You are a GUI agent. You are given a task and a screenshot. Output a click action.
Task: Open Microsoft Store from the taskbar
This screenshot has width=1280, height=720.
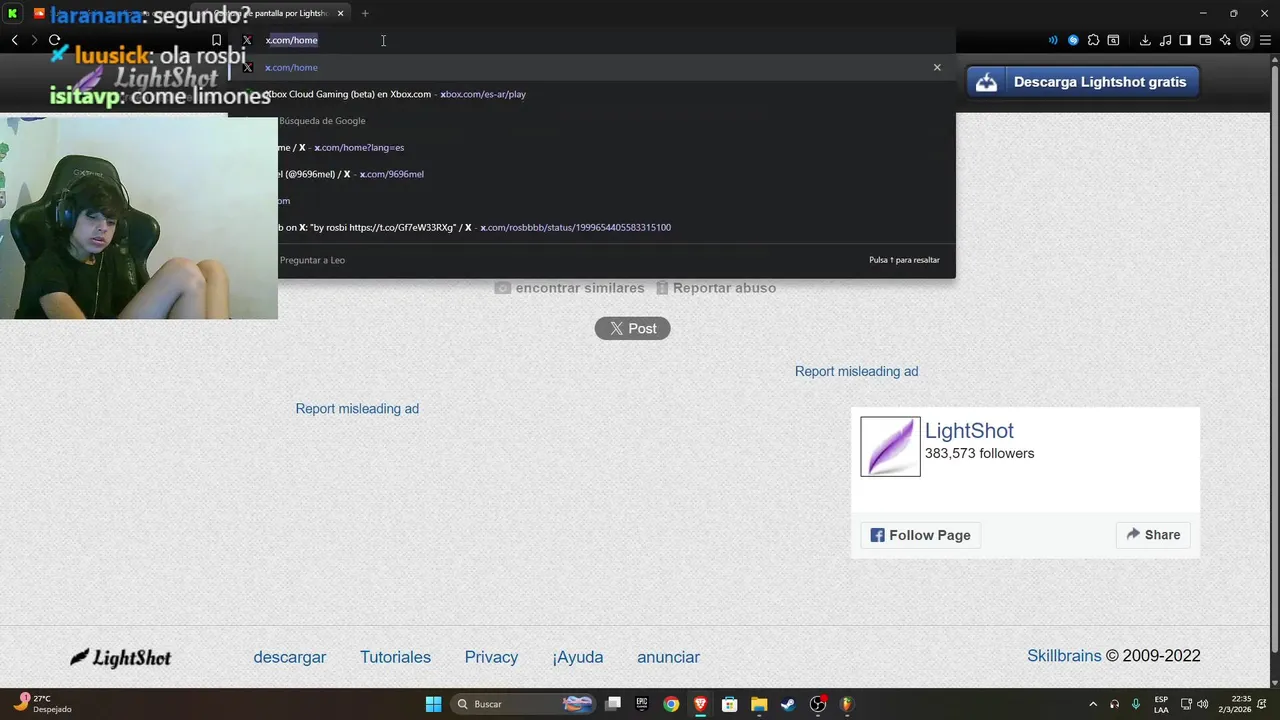(730, 704)
